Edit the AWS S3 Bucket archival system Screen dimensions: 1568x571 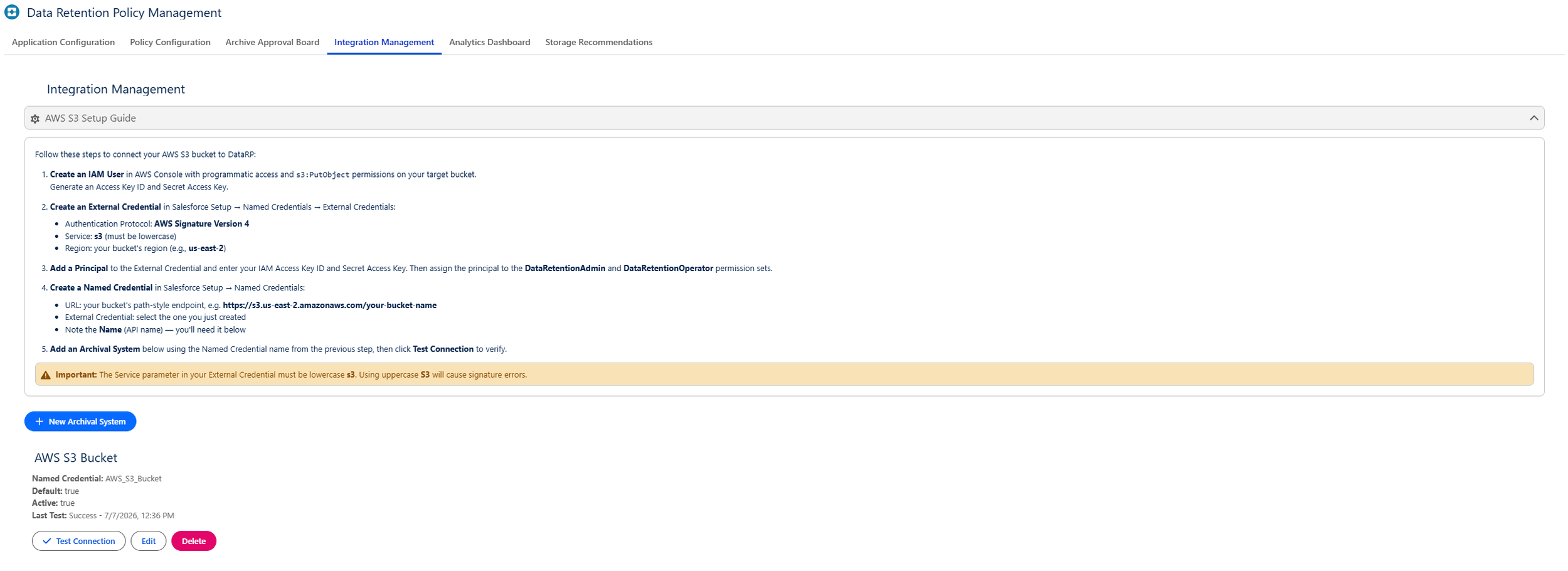(149, 541)
